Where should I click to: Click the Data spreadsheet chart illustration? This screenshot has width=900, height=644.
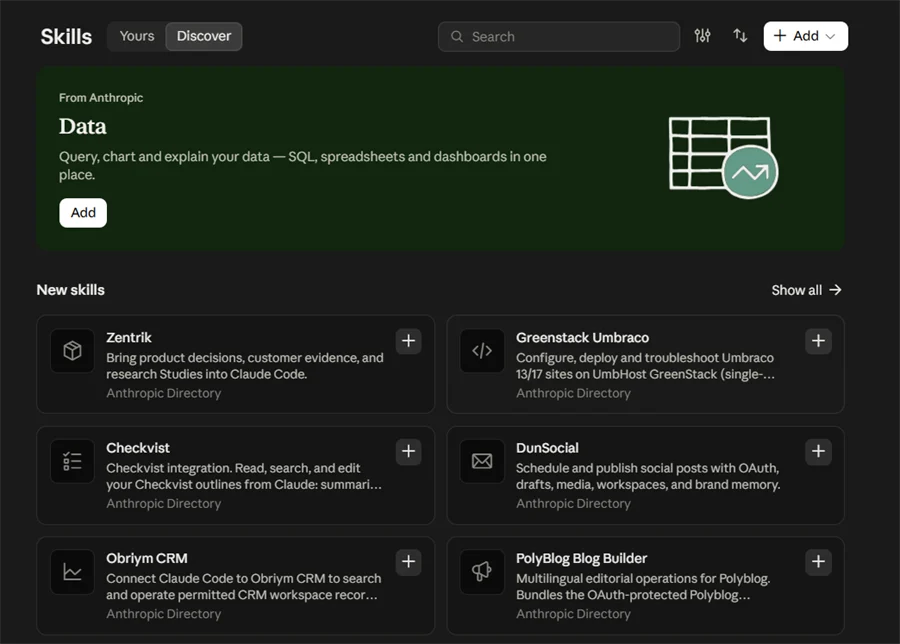[723, 157]
